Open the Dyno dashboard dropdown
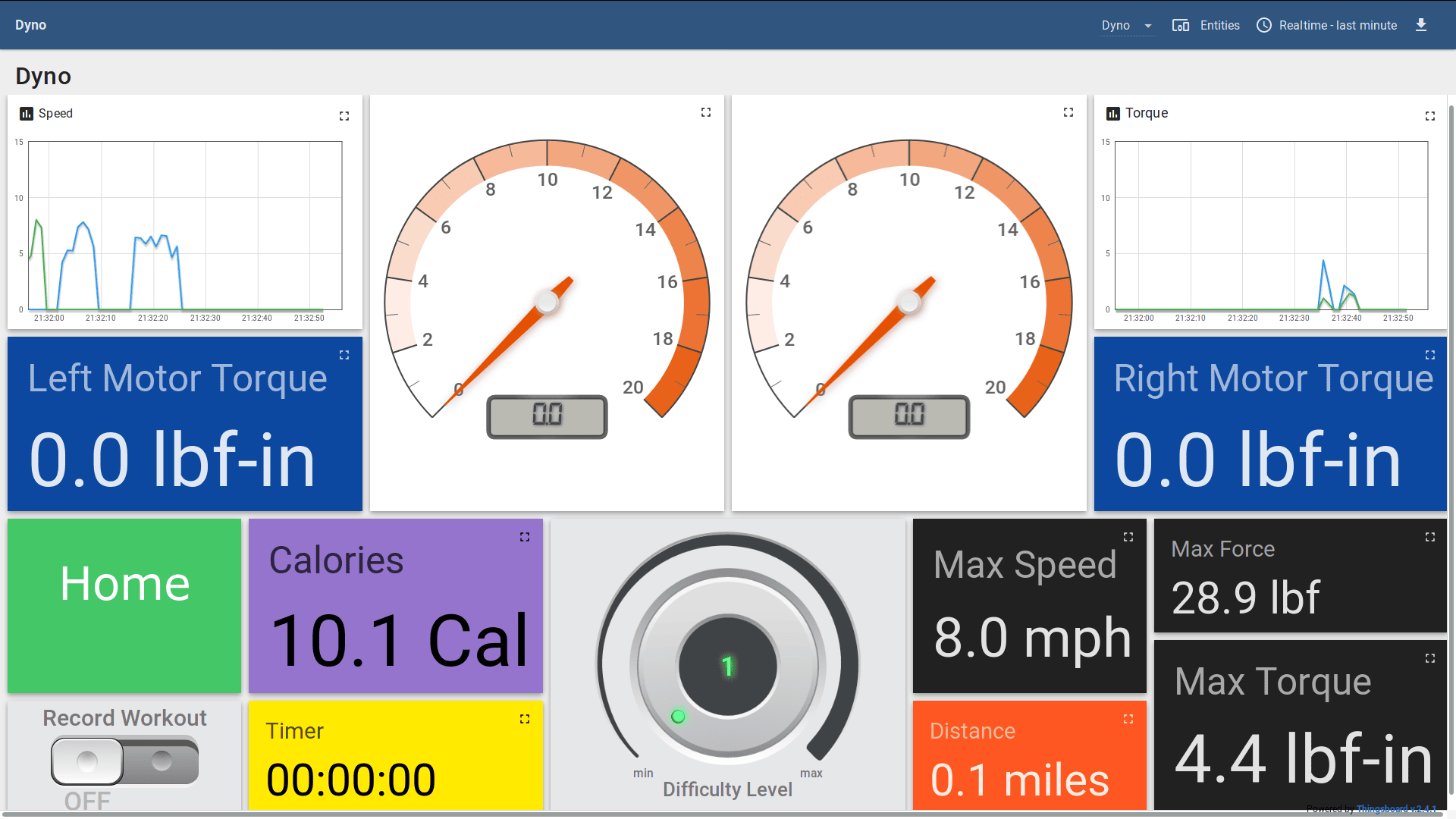The height and width of the screenshot is (819, 1456). (1128, 25)
